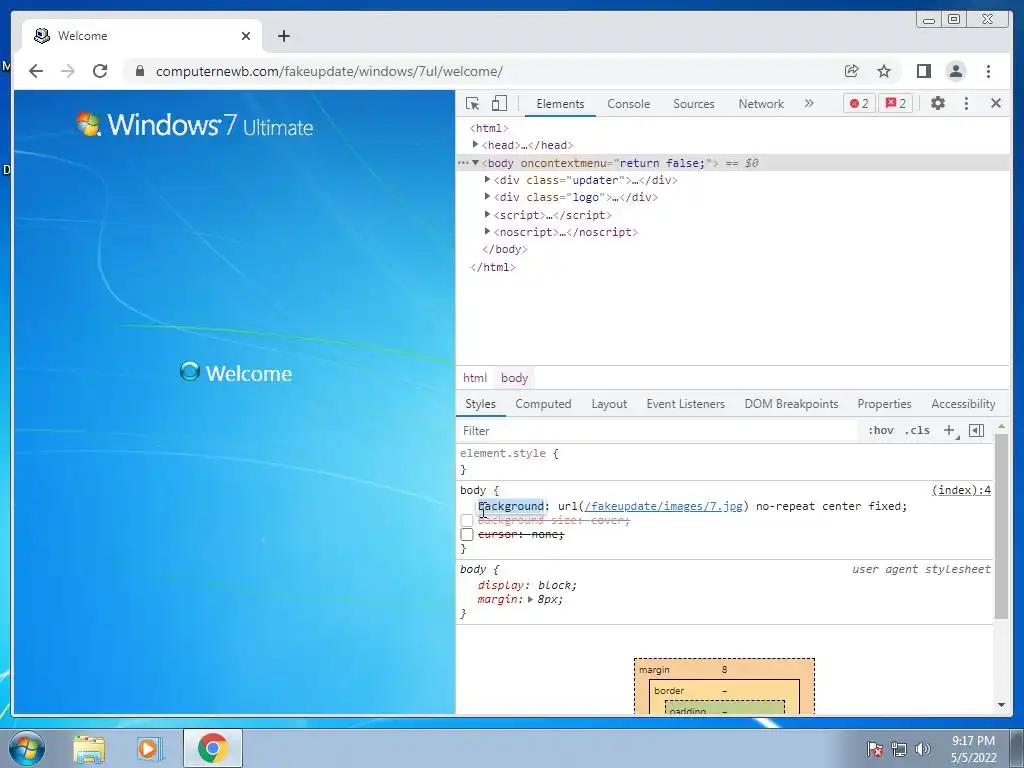The width and height of the screenshot is (1024, 768).
Task: Bookmark this page with the star
Action: [x=884, y=71]
